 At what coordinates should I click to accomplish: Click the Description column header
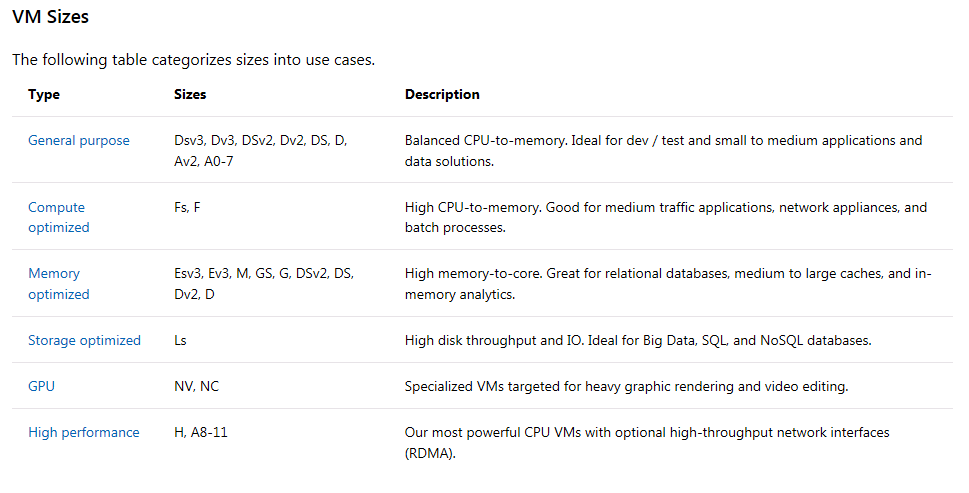(442, 95)
